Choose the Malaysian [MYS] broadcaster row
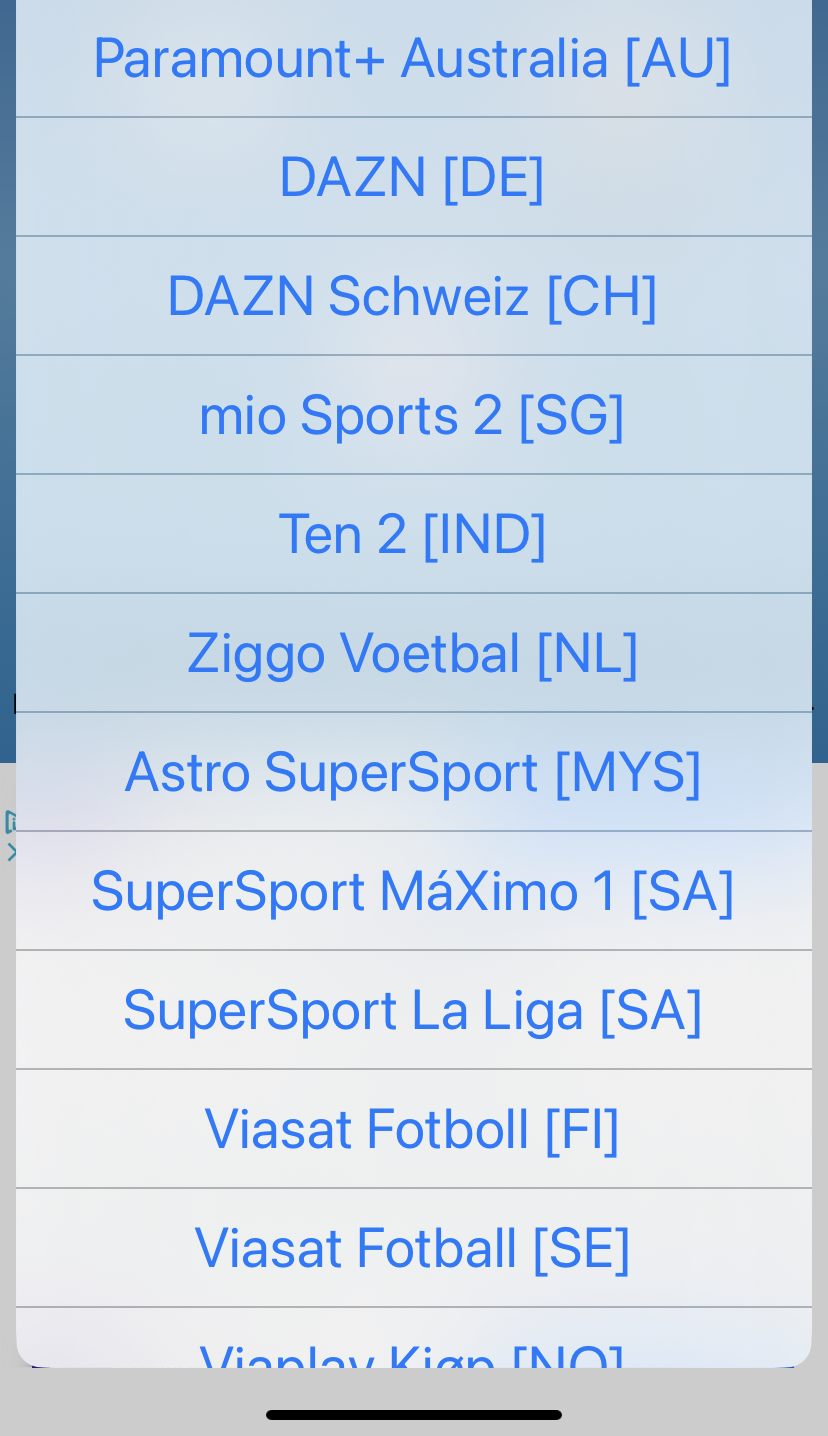Viewport: 828px width, 1436px height. tap(413, 772)
